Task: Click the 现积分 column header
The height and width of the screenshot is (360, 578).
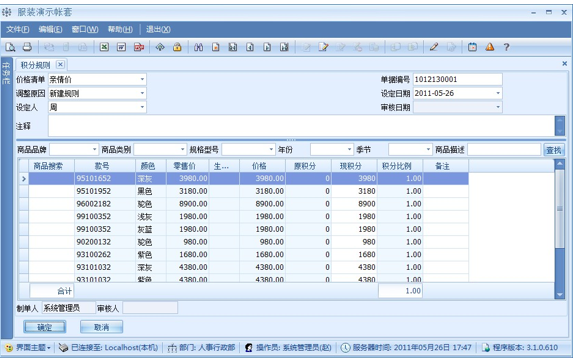Action: (354, 166)
